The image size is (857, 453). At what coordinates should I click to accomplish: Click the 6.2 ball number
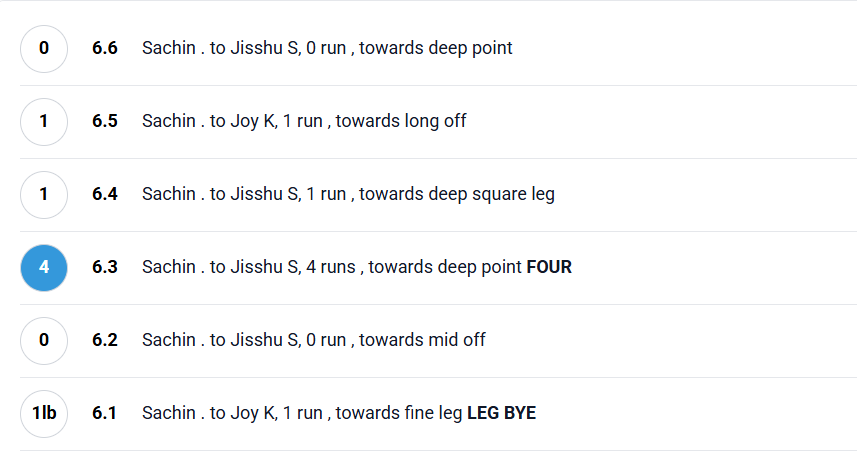click(x=105, y=340)
